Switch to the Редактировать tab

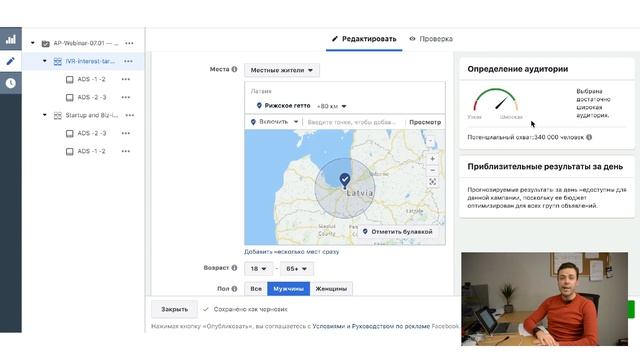(364, 39)
